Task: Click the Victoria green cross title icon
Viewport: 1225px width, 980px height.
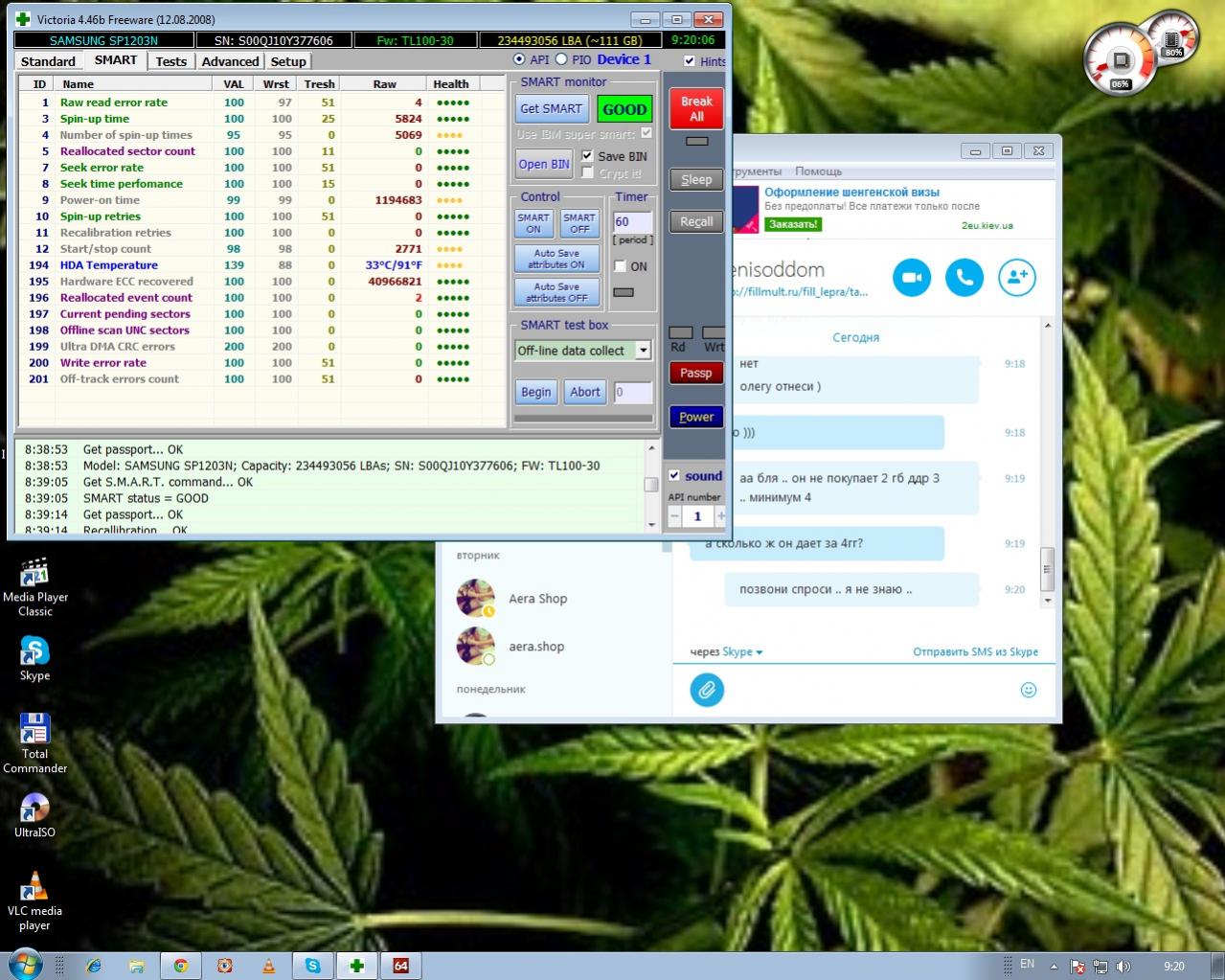Action: pyautogui.click(x=24, y=19)
